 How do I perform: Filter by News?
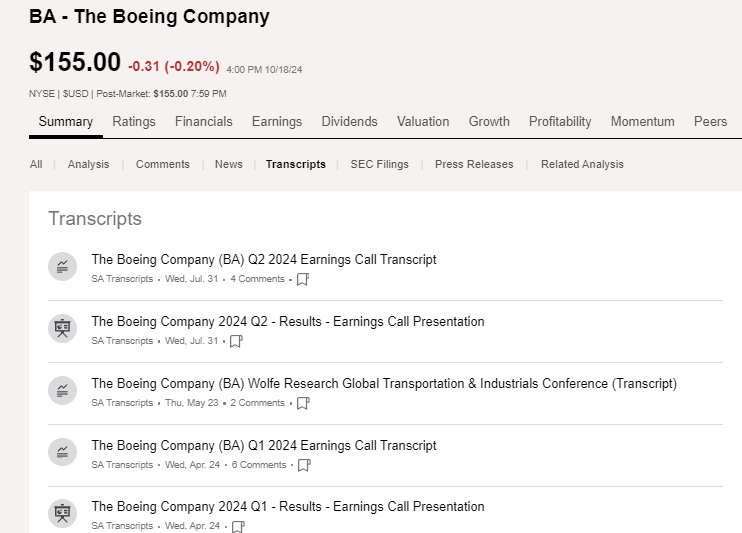(229, 164)
